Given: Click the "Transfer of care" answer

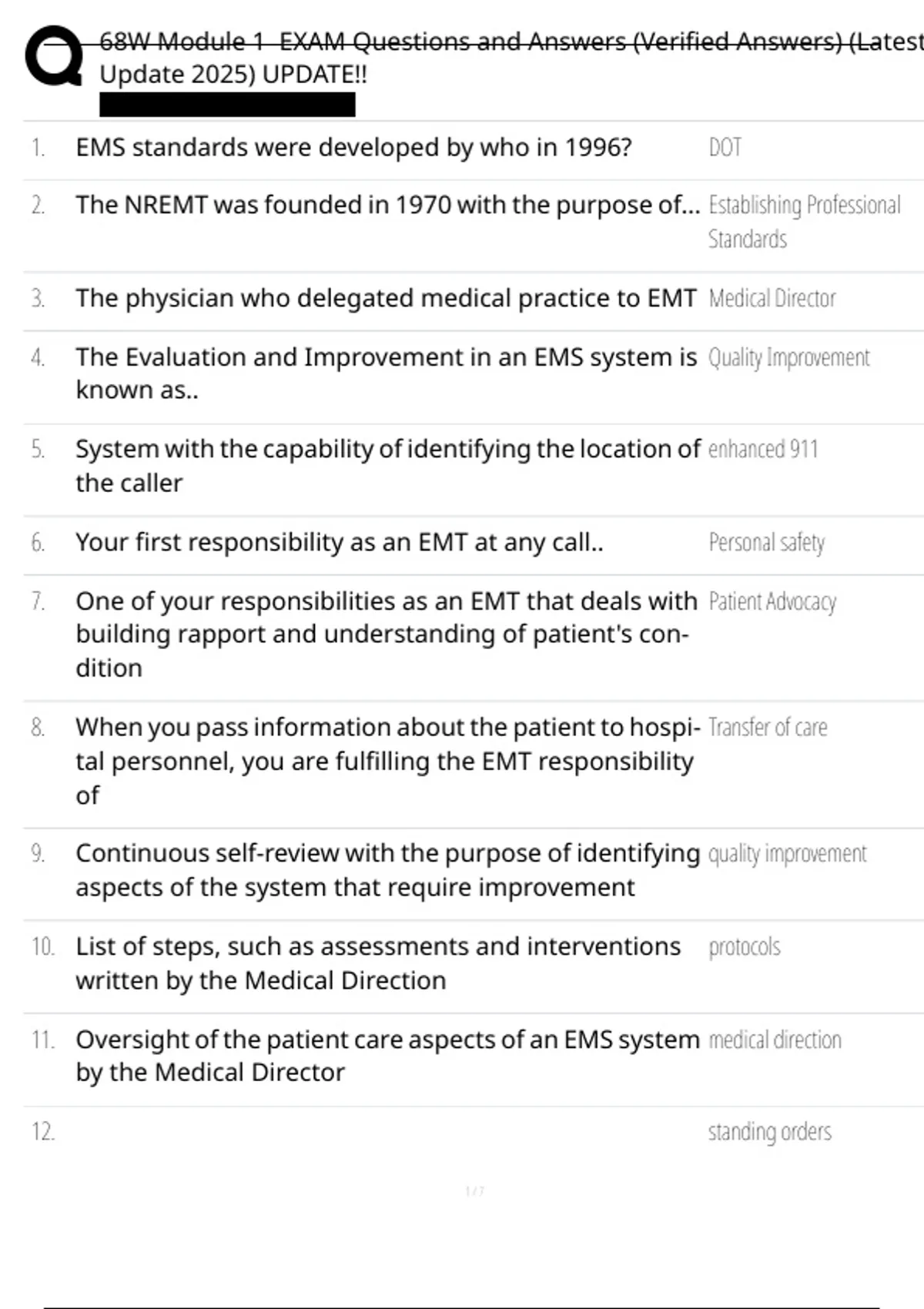Looking at the screenshot, I should [x=767, y=728].
